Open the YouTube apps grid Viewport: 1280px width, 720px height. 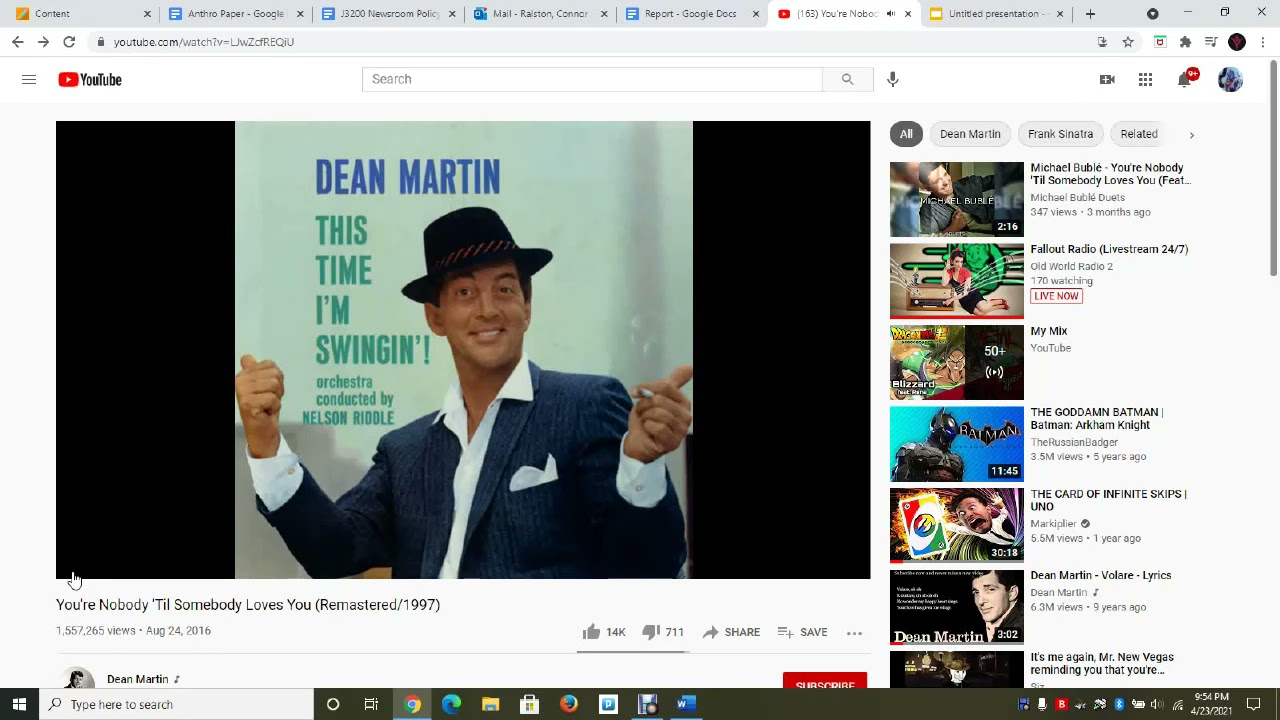(x=1145, y=80)
